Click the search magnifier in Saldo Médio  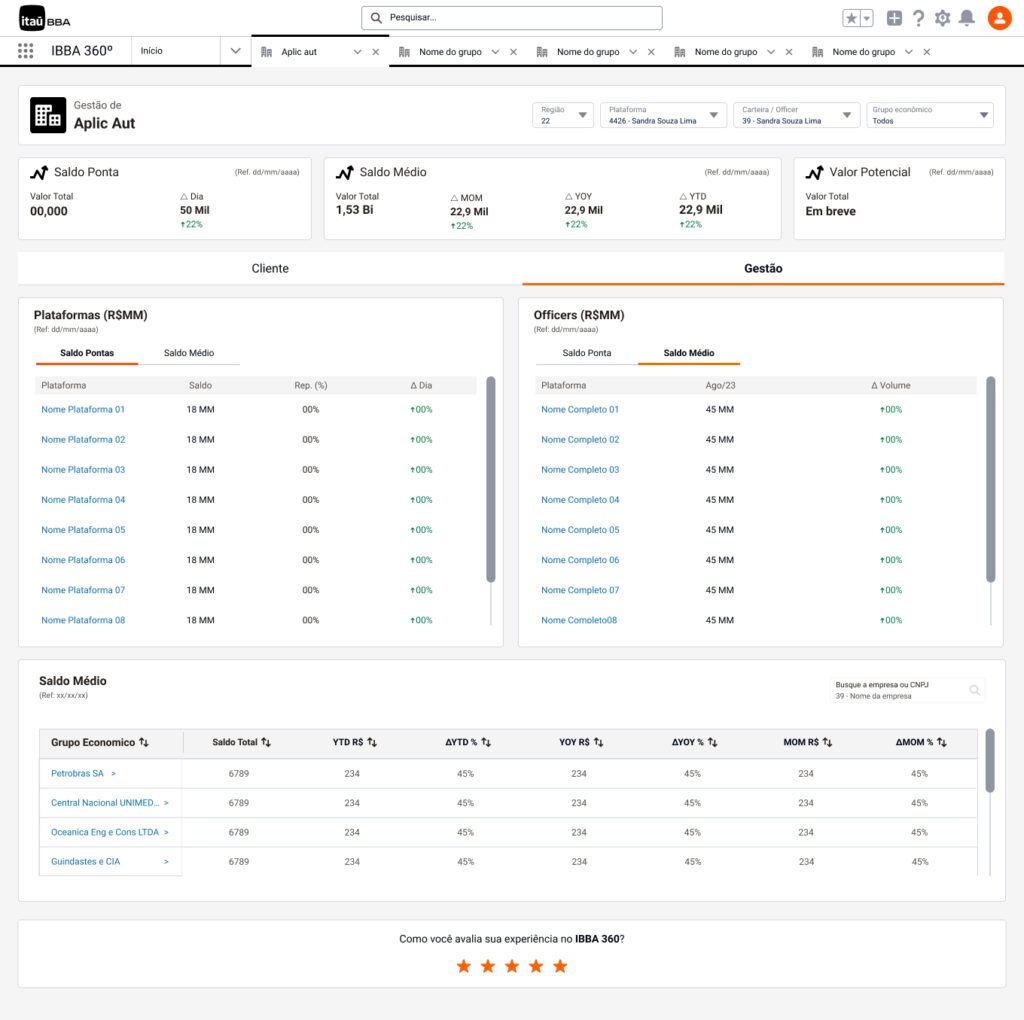point(975,690)
